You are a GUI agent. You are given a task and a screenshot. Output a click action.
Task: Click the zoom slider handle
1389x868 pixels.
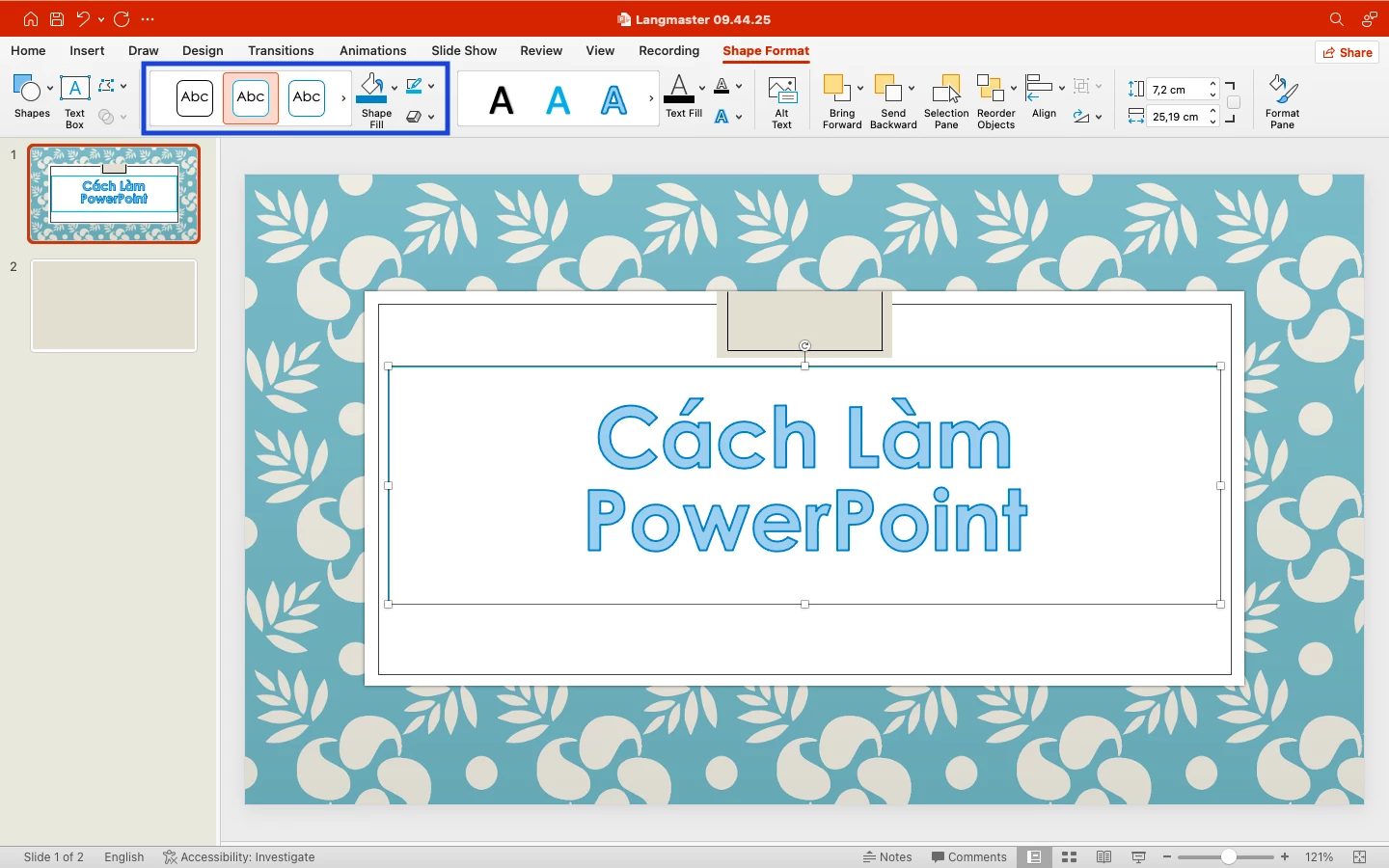coord(1228,856)
